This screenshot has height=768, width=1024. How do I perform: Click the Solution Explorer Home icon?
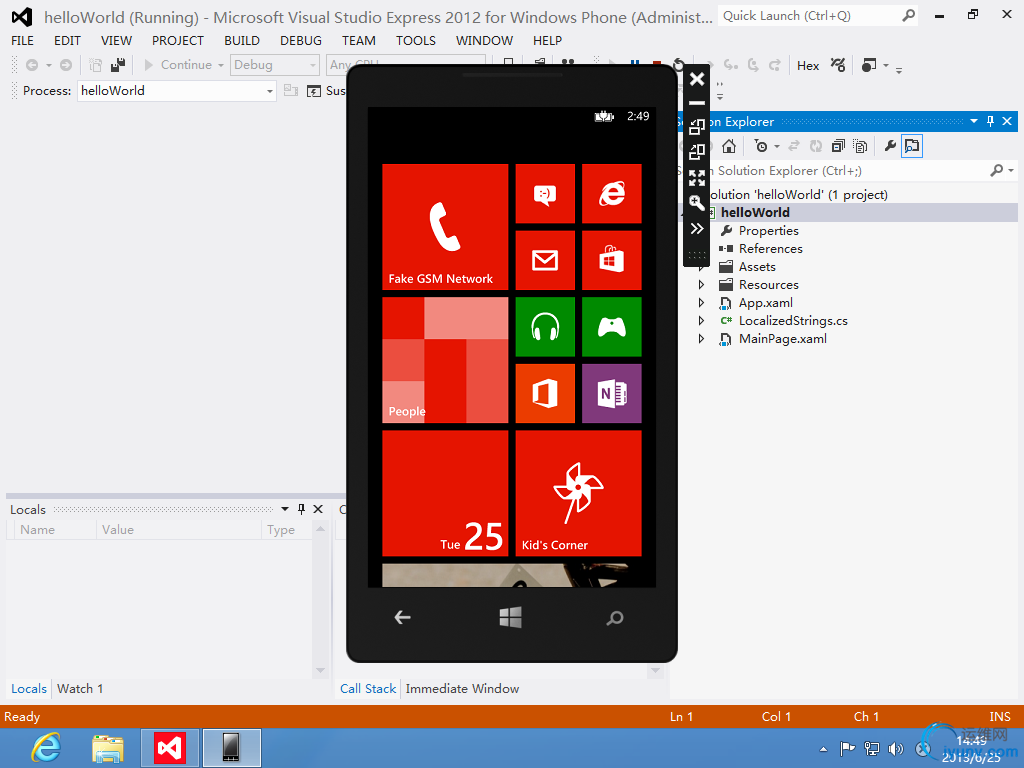729,146
